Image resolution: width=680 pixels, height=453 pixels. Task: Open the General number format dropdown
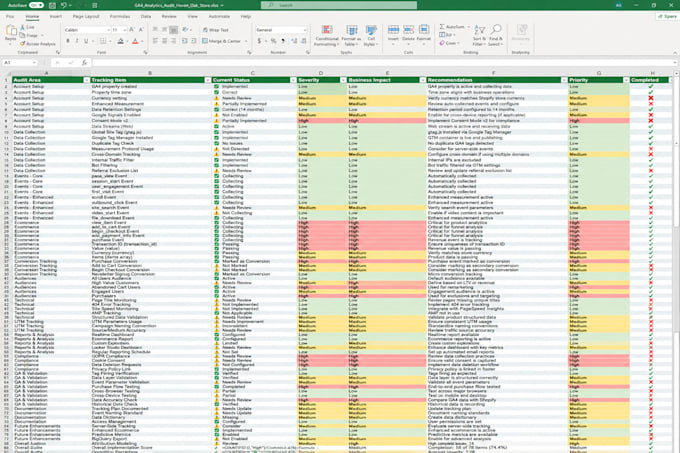(x=281, y=30)
